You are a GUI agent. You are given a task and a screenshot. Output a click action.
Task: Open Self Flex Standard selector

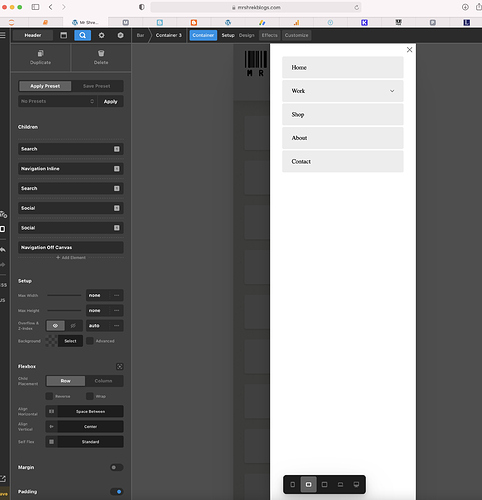[84, 442]
